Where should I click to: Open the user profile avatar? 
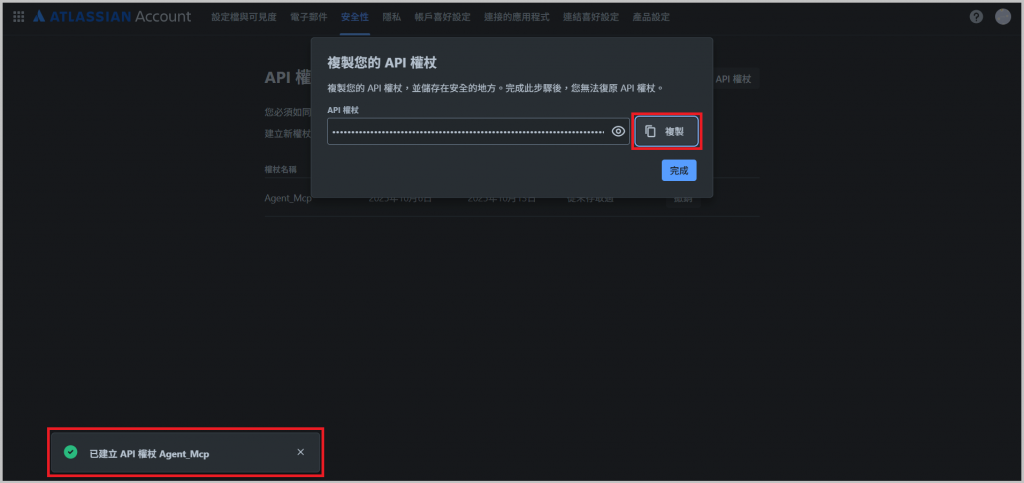point(1003,17)
